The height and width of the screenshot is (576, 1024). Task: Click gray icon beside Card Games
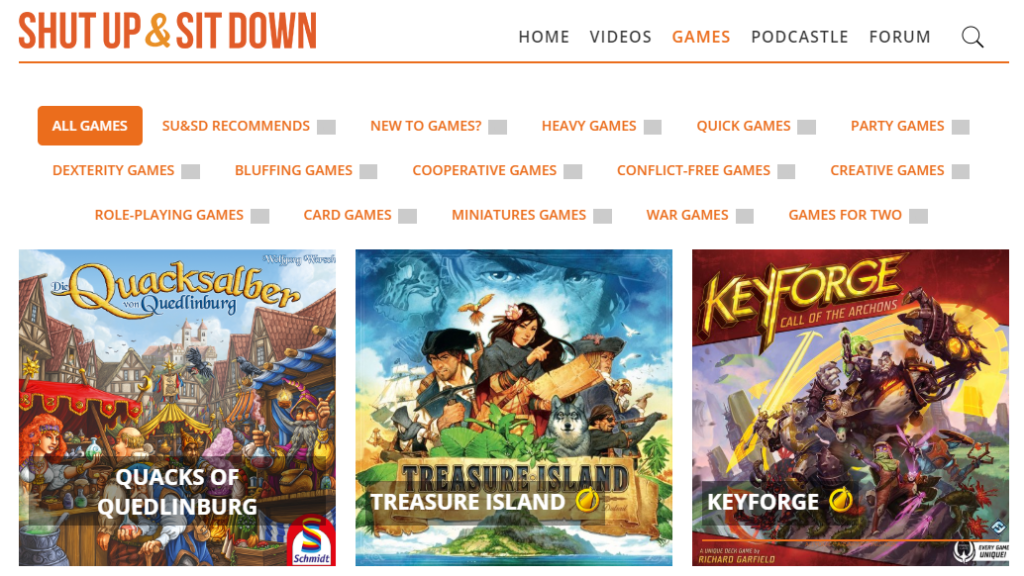[x=408, y=216]
